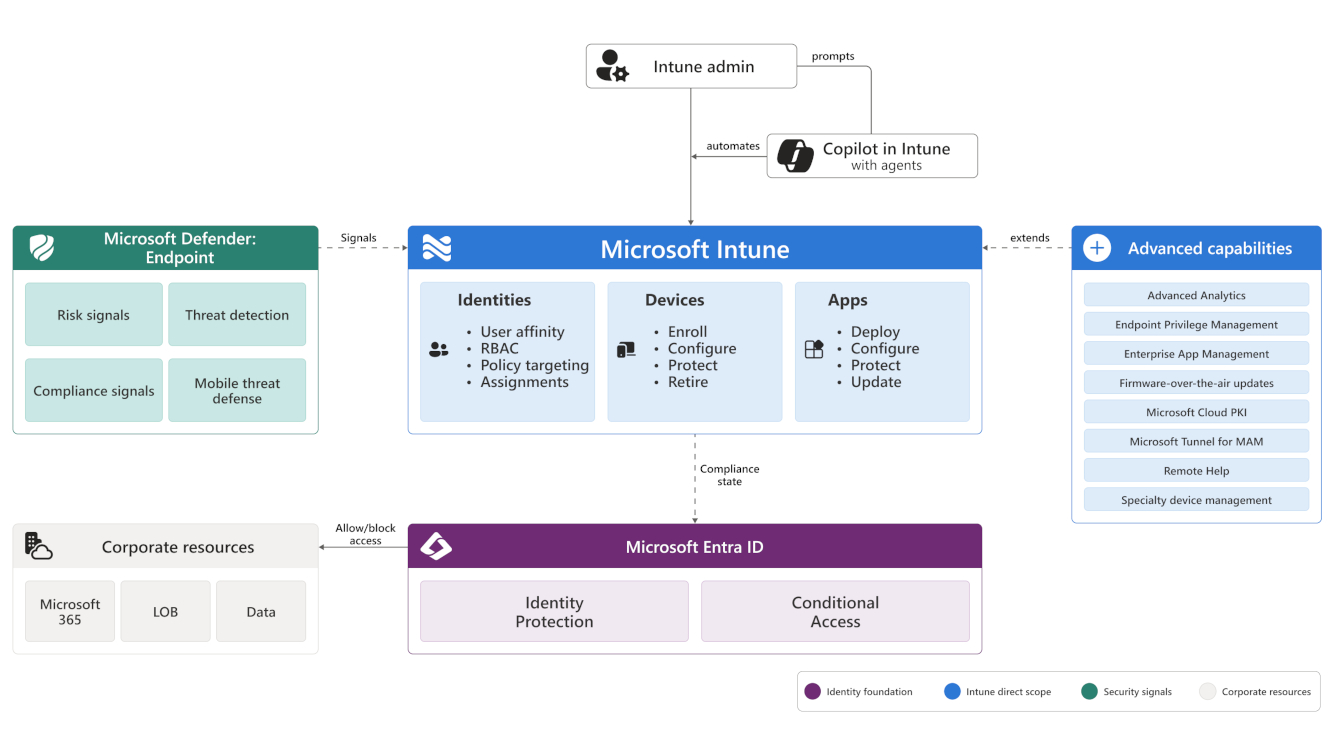1333x750 pixels.
Task: Click the 'Allow/block access' connector label
Action: (x=365, y=534)
